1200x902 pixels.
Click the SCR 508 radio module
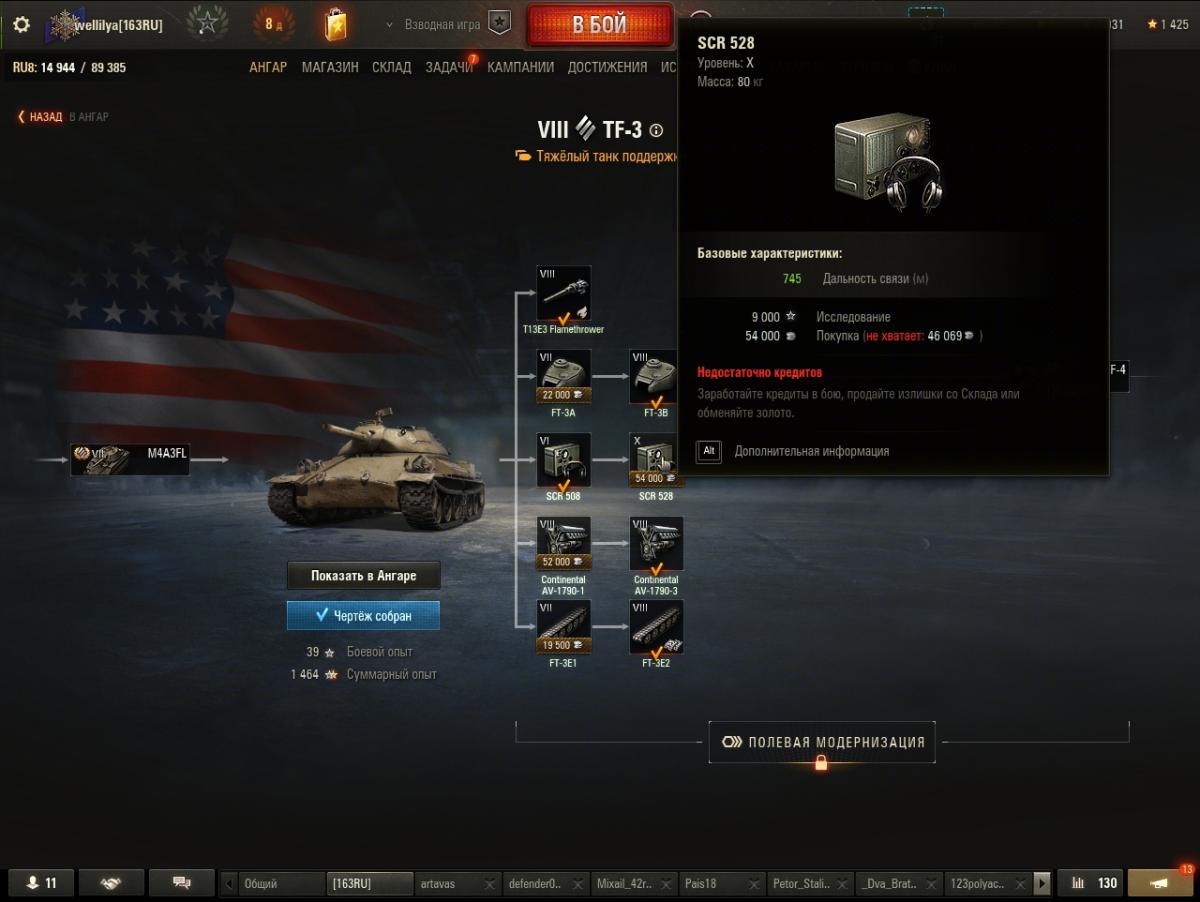coord(563,460)
